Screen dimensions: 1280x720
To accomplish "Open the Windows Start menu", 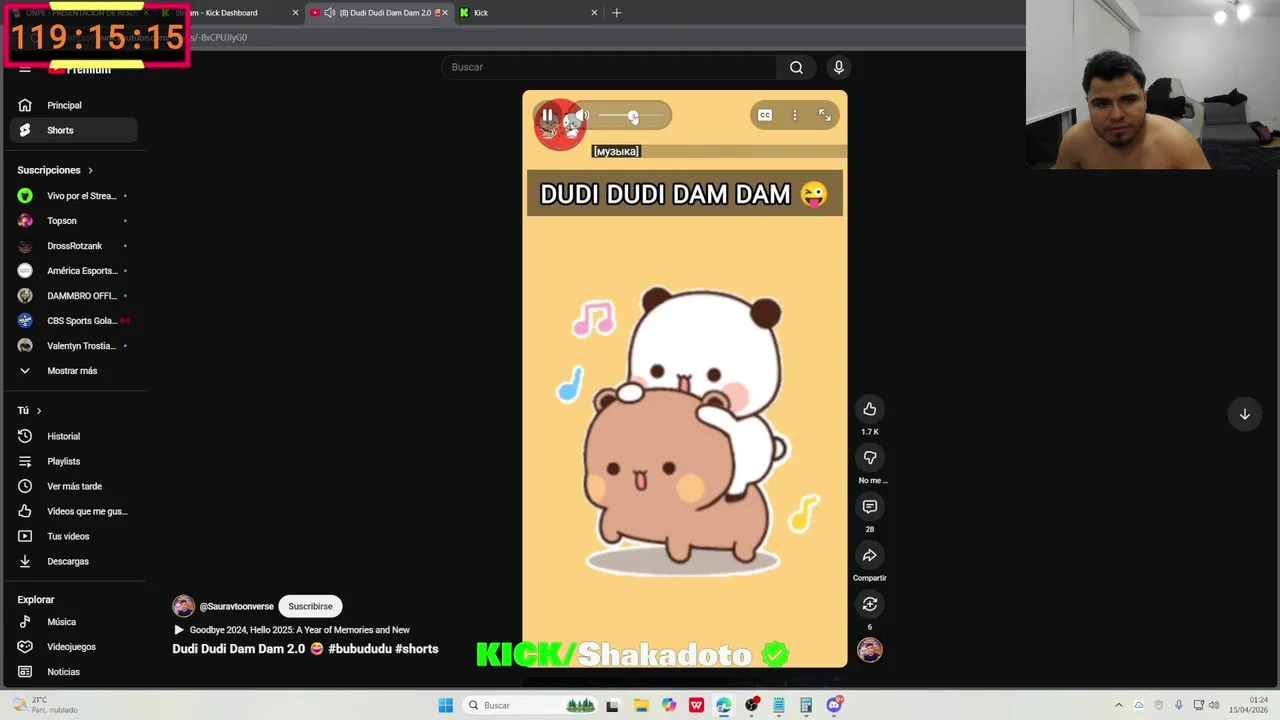I will click(x=445, y=705).
